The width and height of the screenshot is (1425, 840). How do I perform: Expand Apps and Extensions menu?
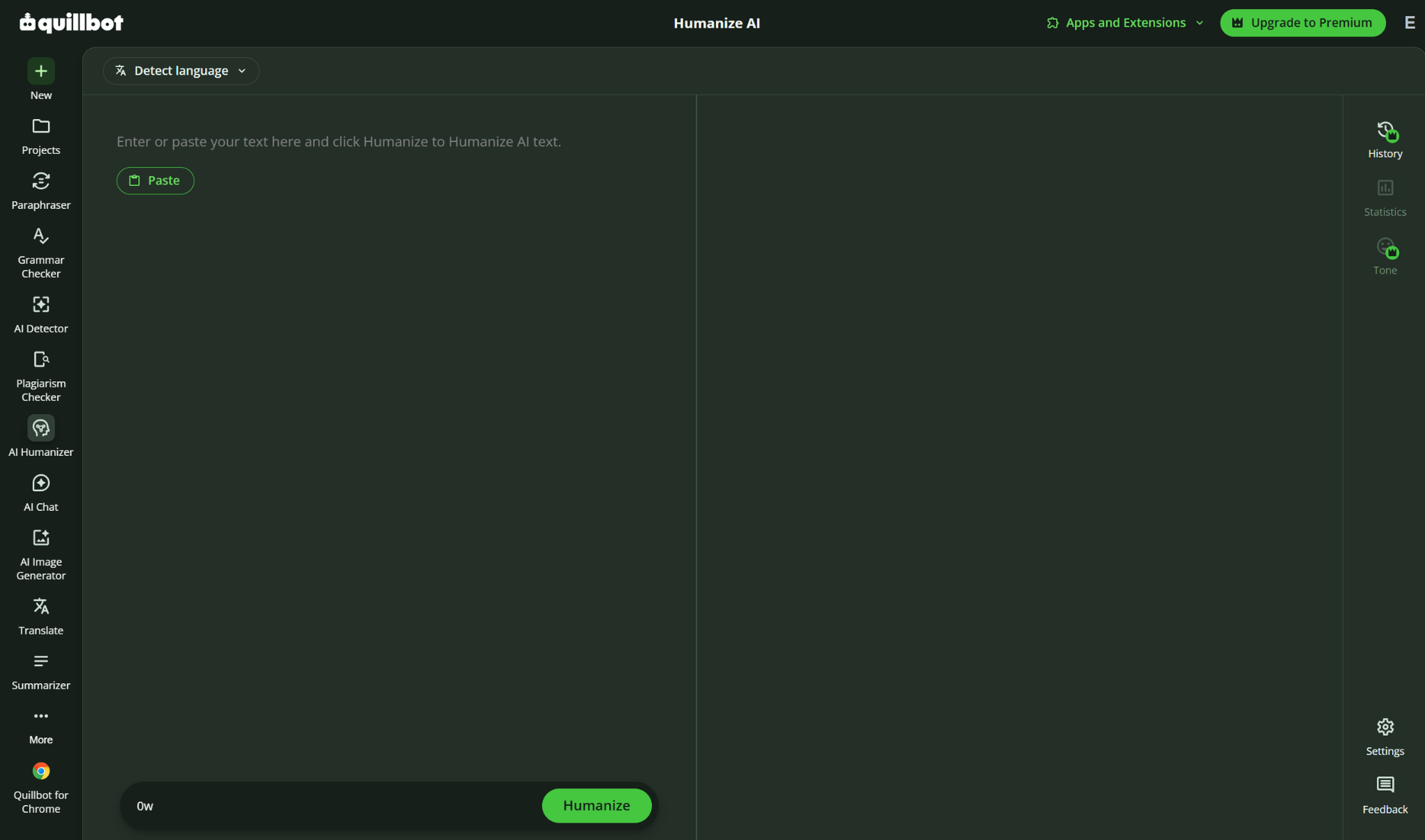point(1125,23)
